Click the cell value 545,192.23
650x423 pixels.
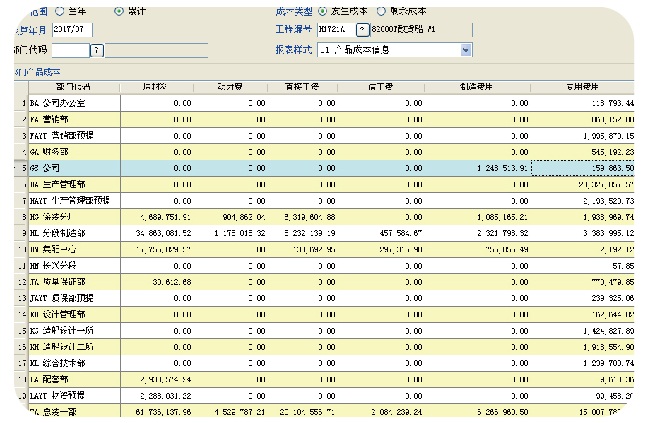(613, 152)
